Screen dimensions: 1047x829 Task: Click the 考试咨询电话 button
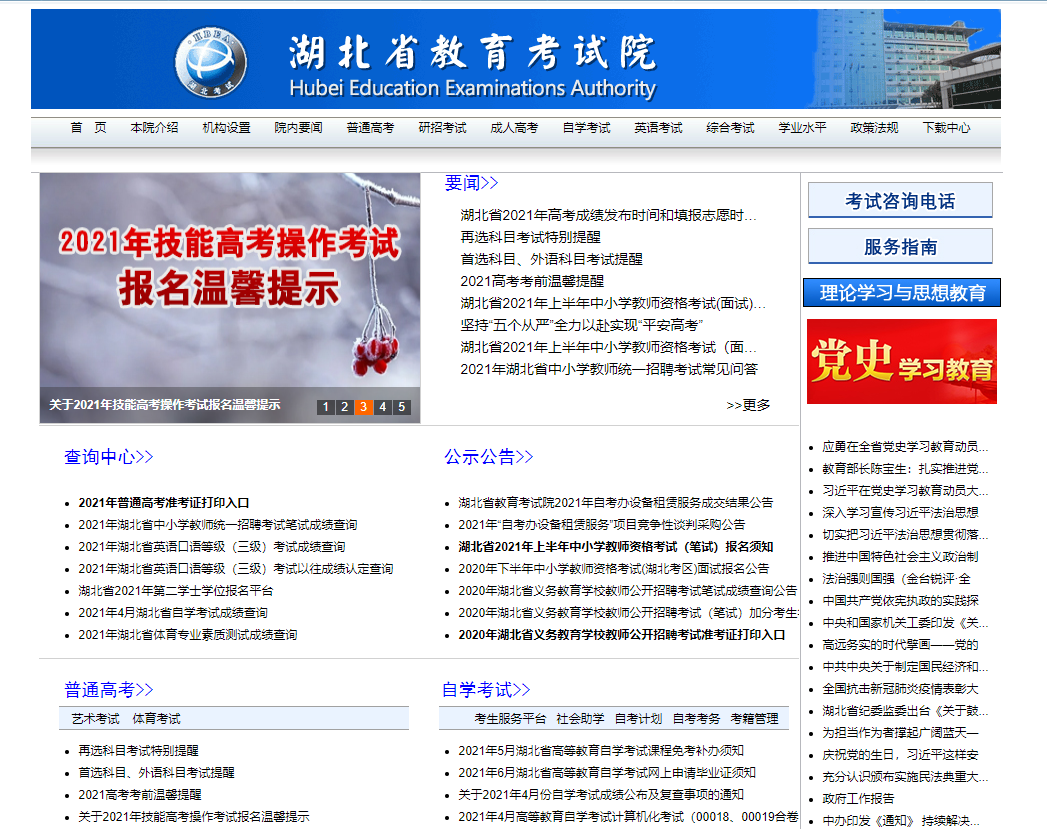(x=900, y=201)
